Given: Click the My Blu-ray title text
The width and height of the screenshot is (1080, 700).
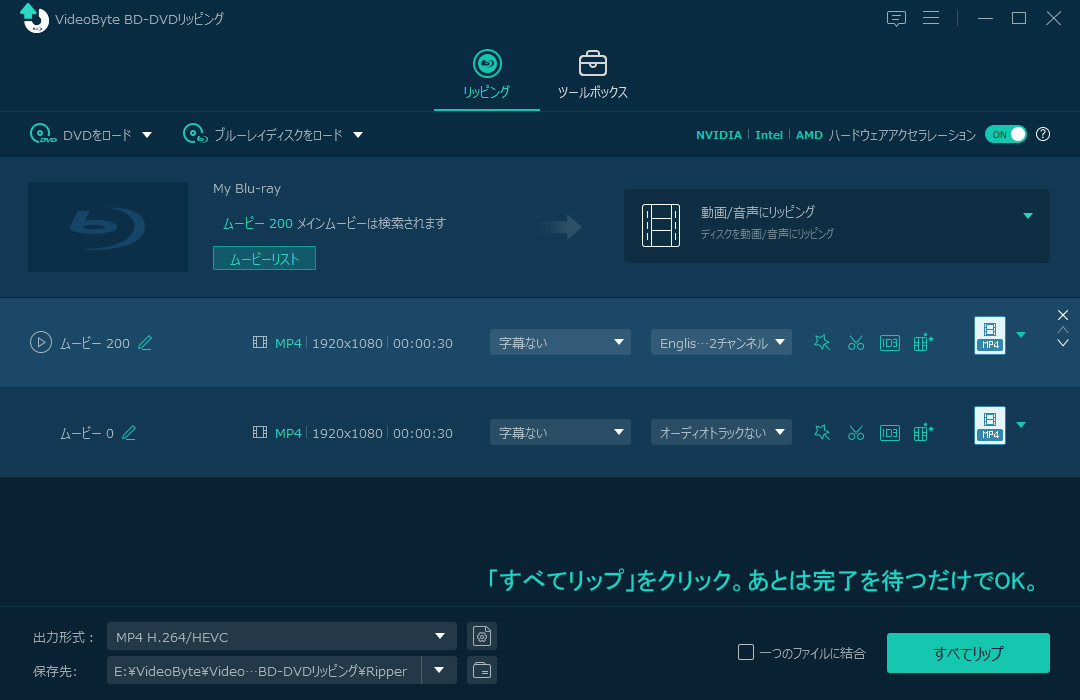Looking at the screenshot, I should [x=247, y=188].
